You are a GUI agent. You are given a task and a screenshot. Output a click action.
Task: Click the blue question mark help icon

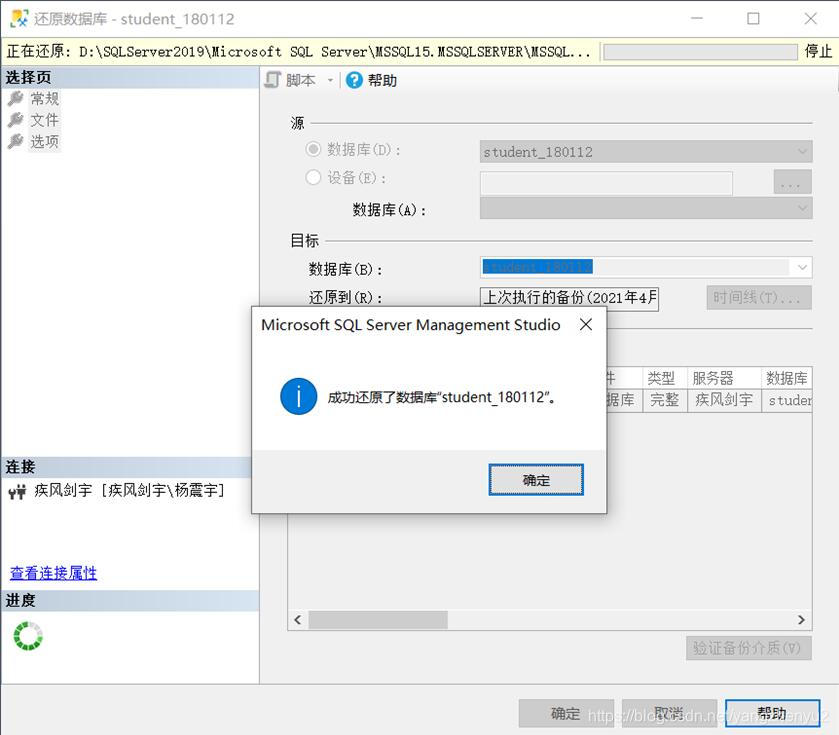click(x=354, y=80)
